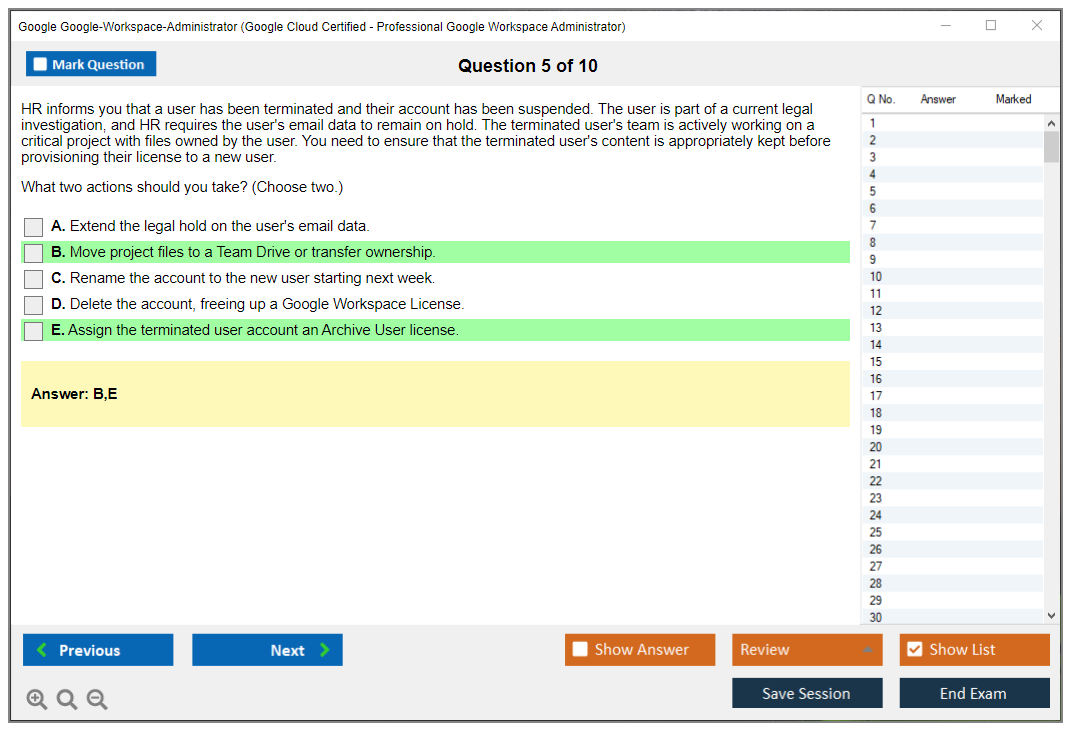Check option D delete the account
Screen dimensions: 1075x735
34,305
